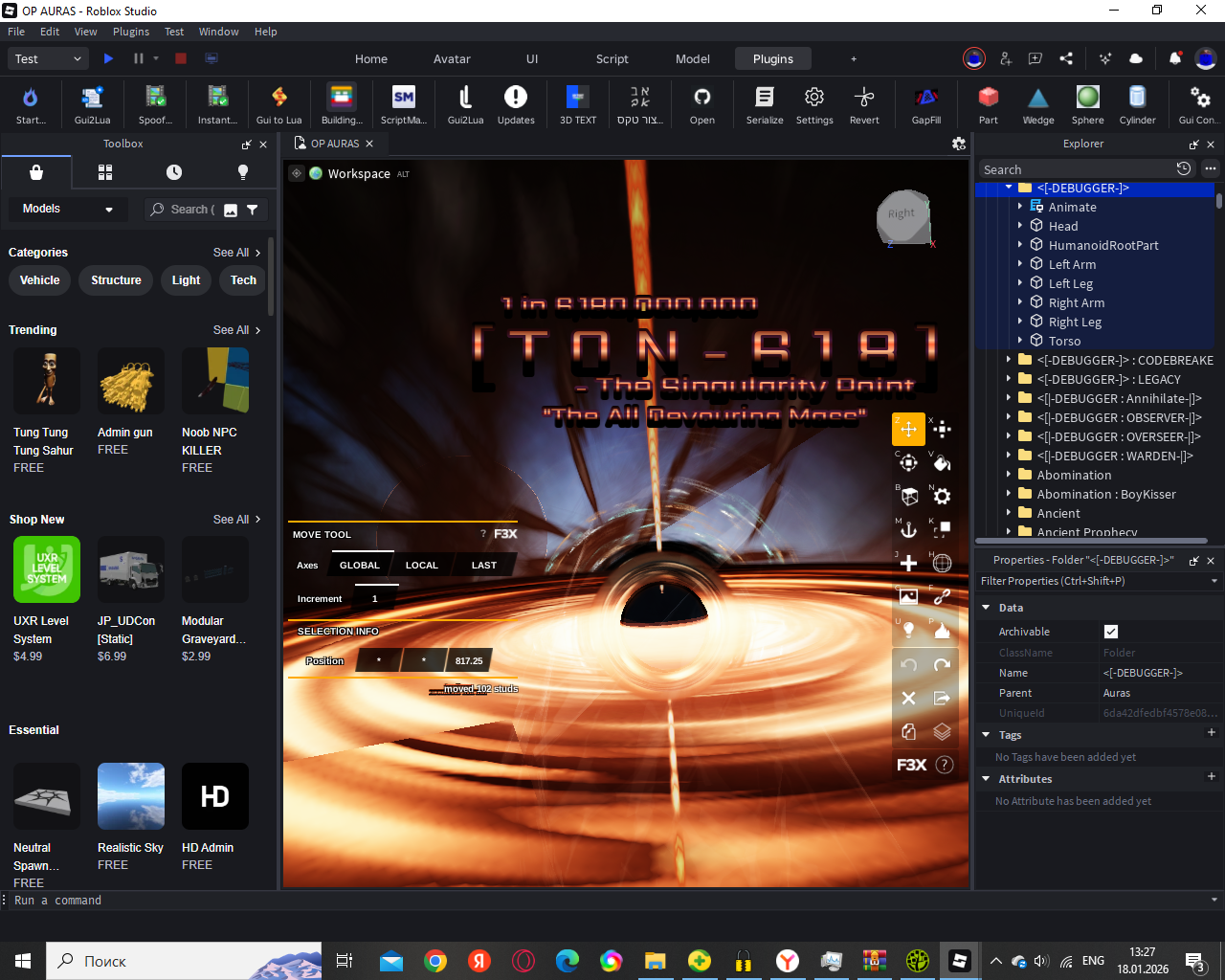The width and height of the screenshot is (1225, 980).
Task: Collapse the Data properties section
Action: 986,608
